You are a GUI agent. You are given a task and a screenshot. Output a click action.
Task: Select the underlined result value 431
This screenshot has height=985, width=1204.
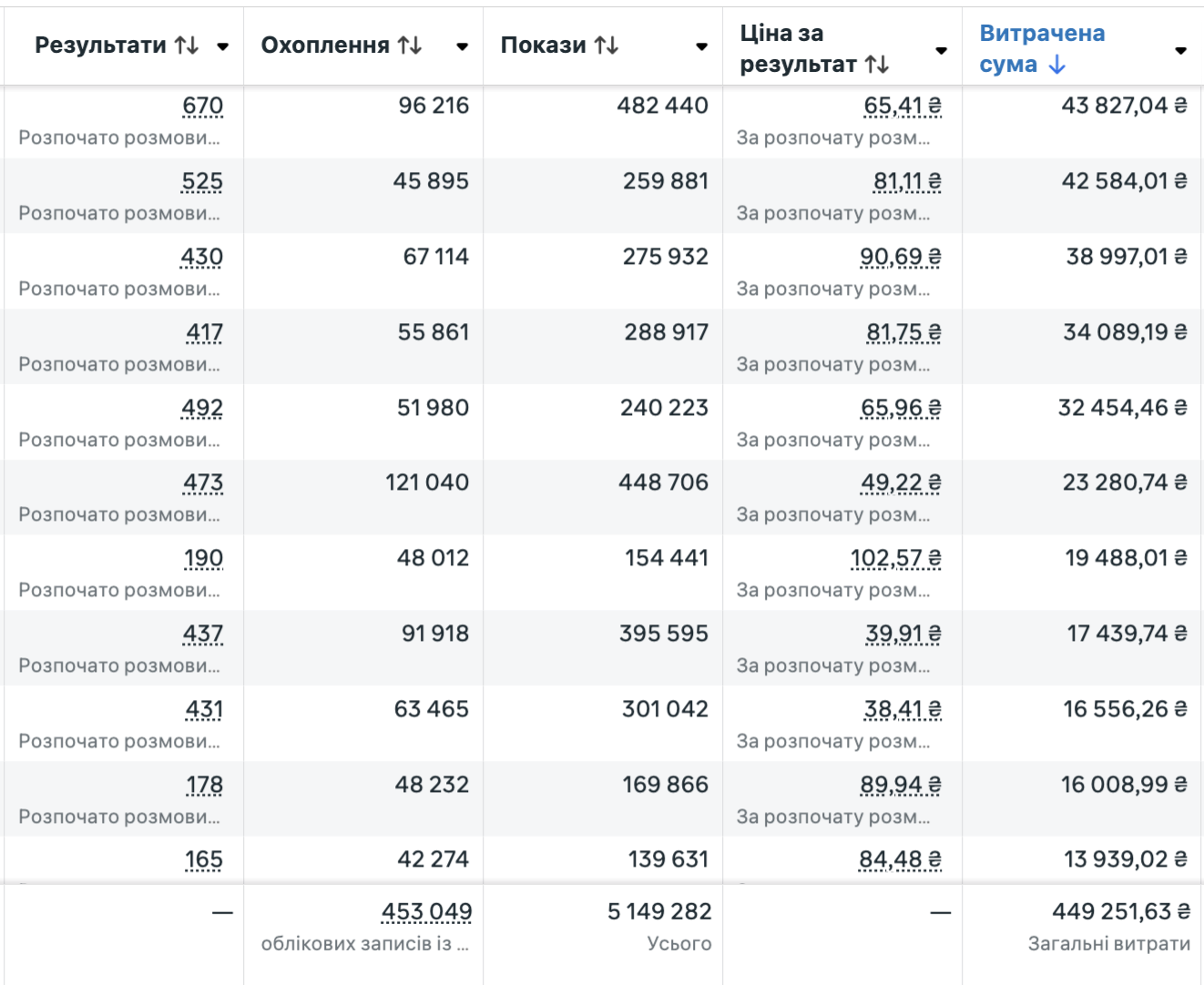click(204, 710)
